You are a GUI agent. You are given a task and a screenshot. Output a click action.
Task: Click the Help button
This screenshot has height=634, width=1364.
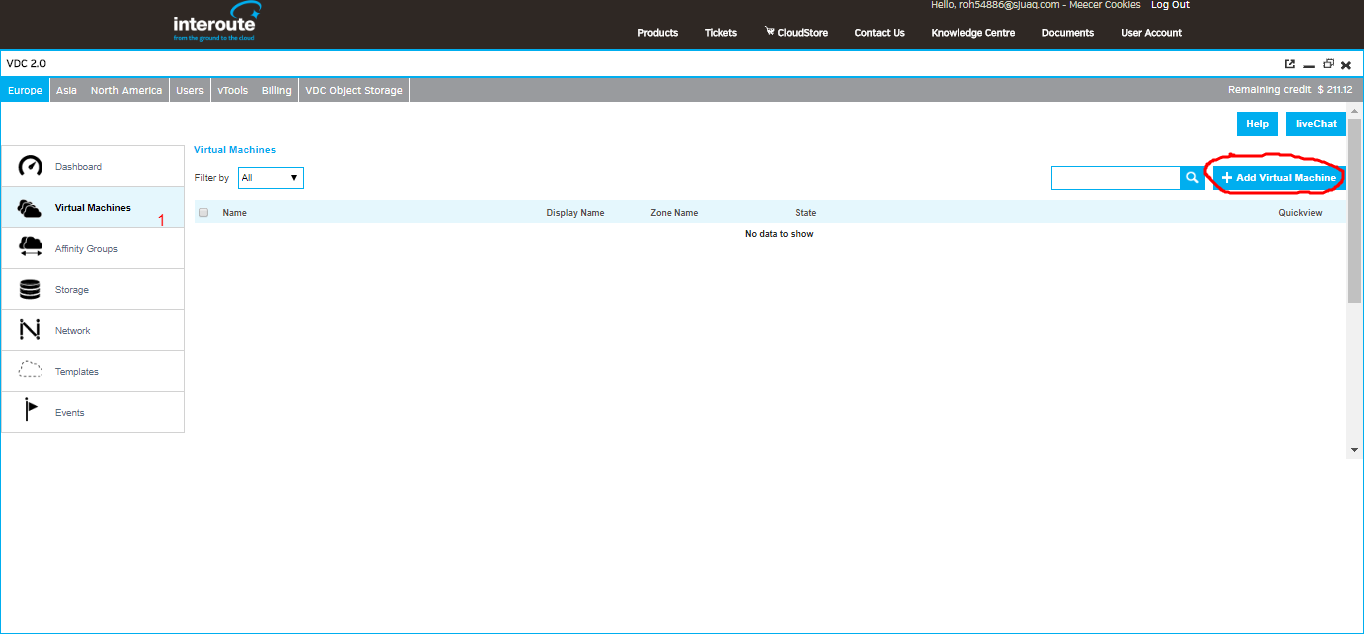click(x=1258, y=124)
